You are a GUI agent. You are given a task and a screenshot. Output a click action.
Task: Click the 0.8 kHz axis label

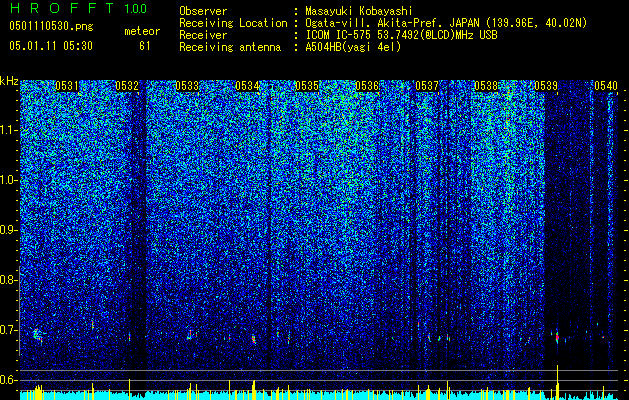click(8, 280)
